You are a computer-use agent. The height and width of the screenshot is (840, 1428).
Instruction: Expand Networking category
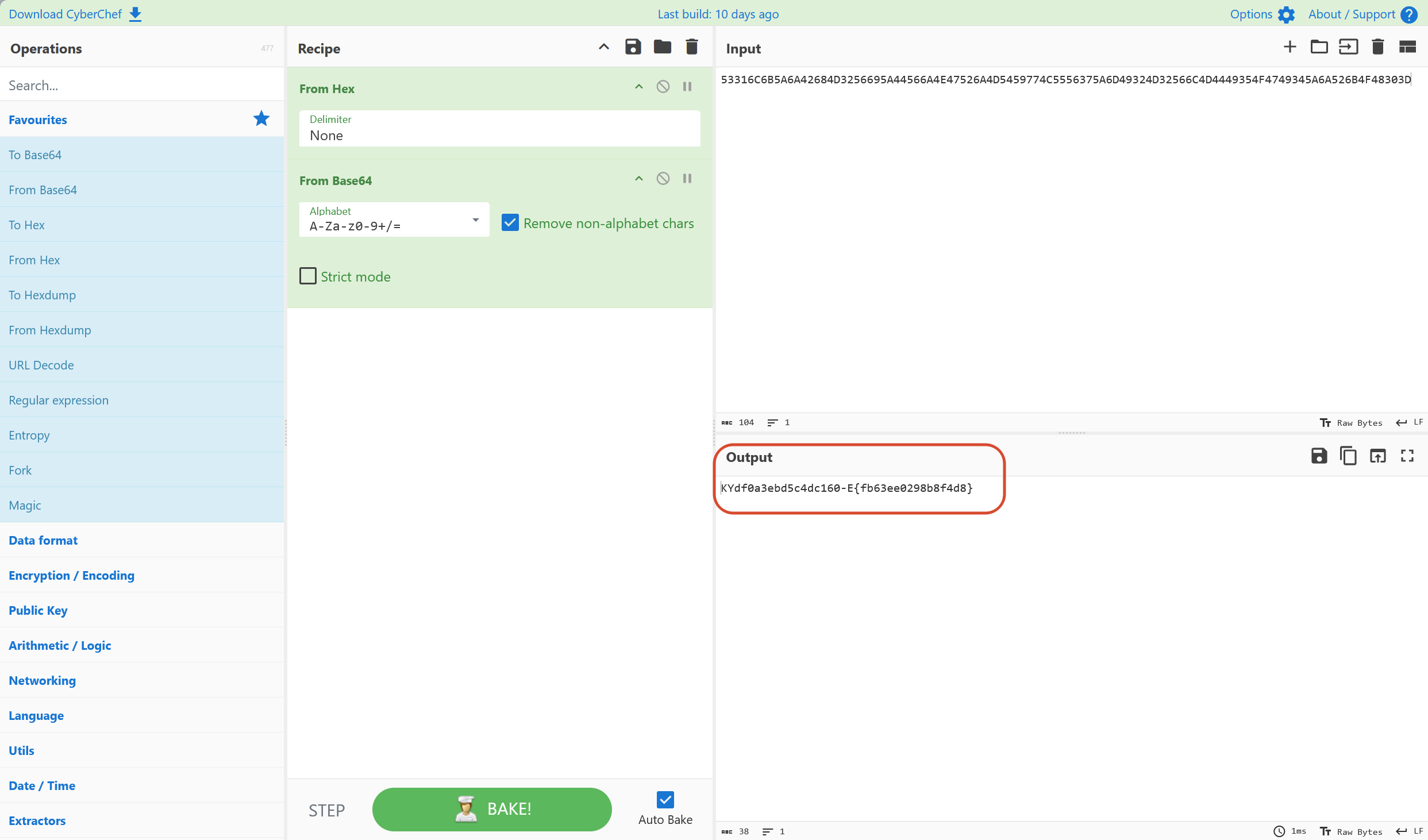click(x=142, y=680)
